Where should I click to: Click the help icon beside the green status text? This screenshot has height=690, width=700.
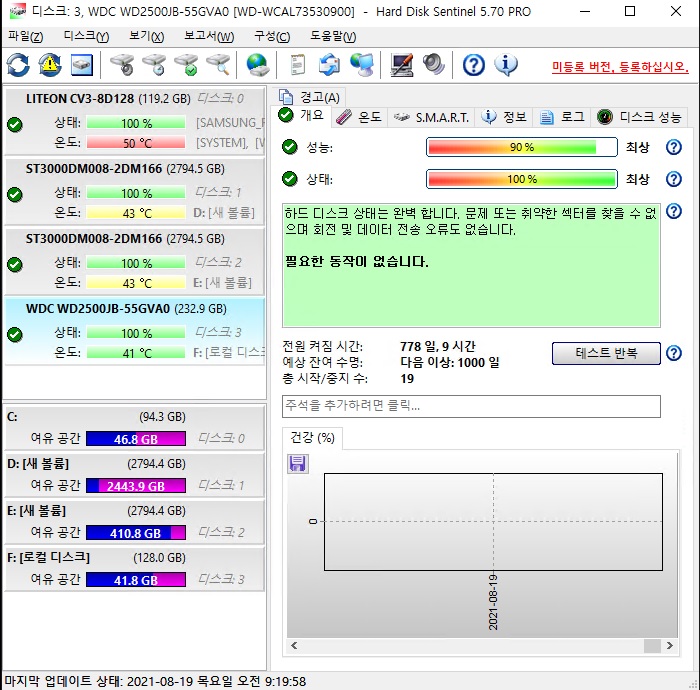point(674,211)
